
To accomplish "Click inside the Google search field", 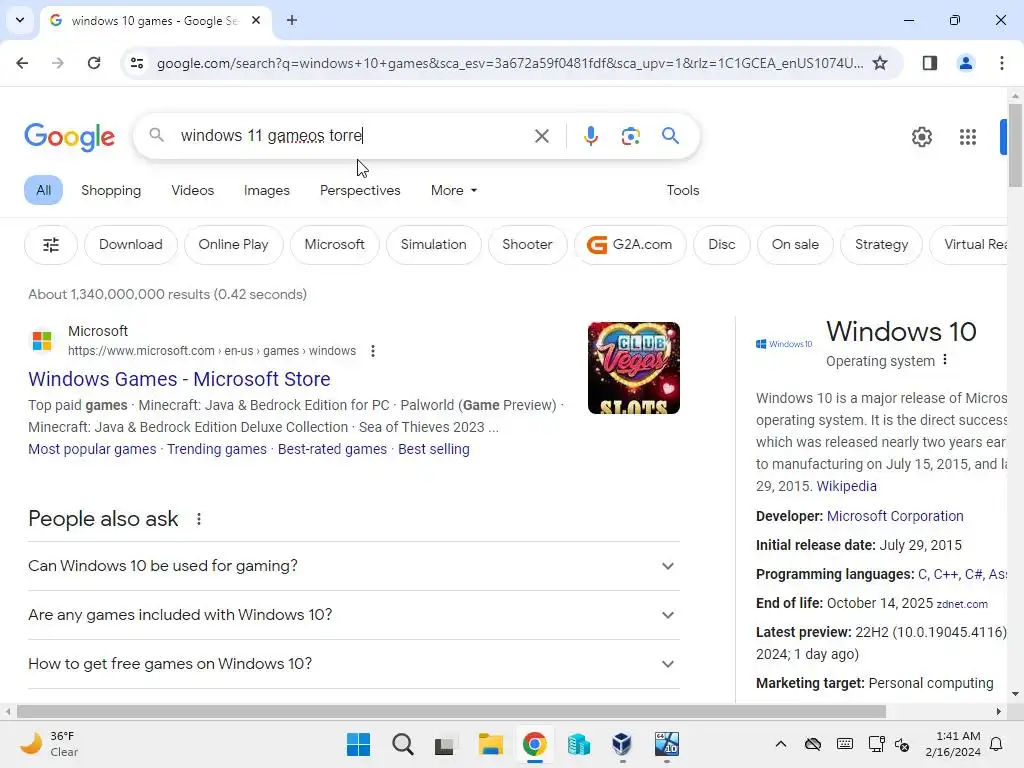I will point(353,136).
